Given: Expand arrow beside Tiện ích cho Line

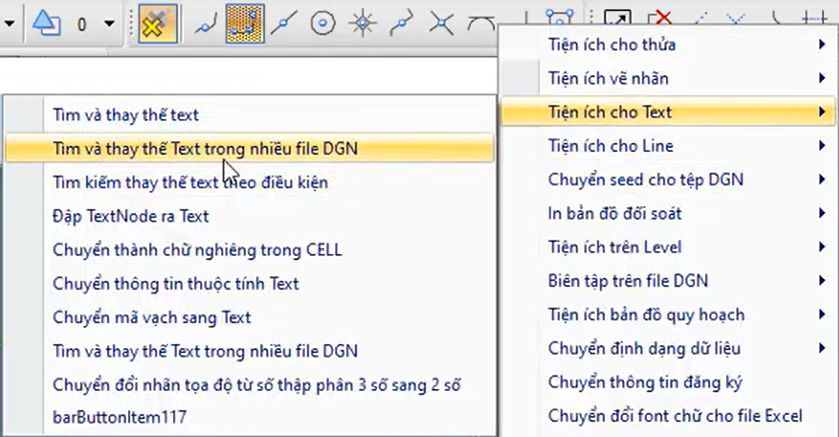Looking at the screenshot, I should (x=822, y=145).
